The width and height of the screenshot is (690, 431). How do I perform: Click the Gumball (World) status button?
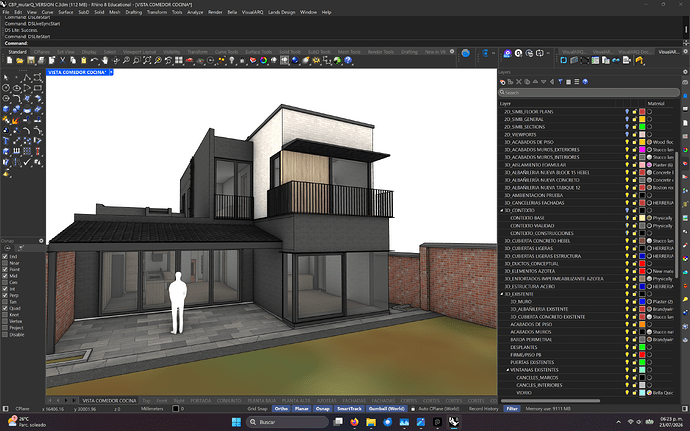click(386, 409)
